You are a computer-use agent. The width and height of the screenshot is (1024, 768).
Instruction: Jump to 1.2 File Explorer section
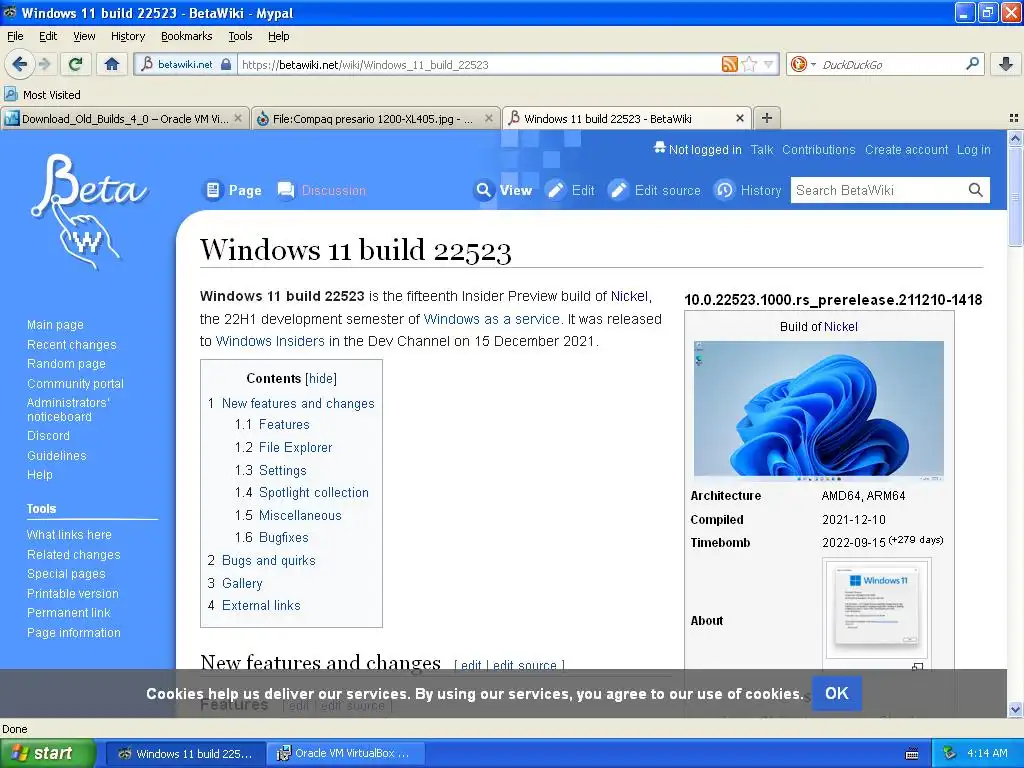tap(283, 447)
